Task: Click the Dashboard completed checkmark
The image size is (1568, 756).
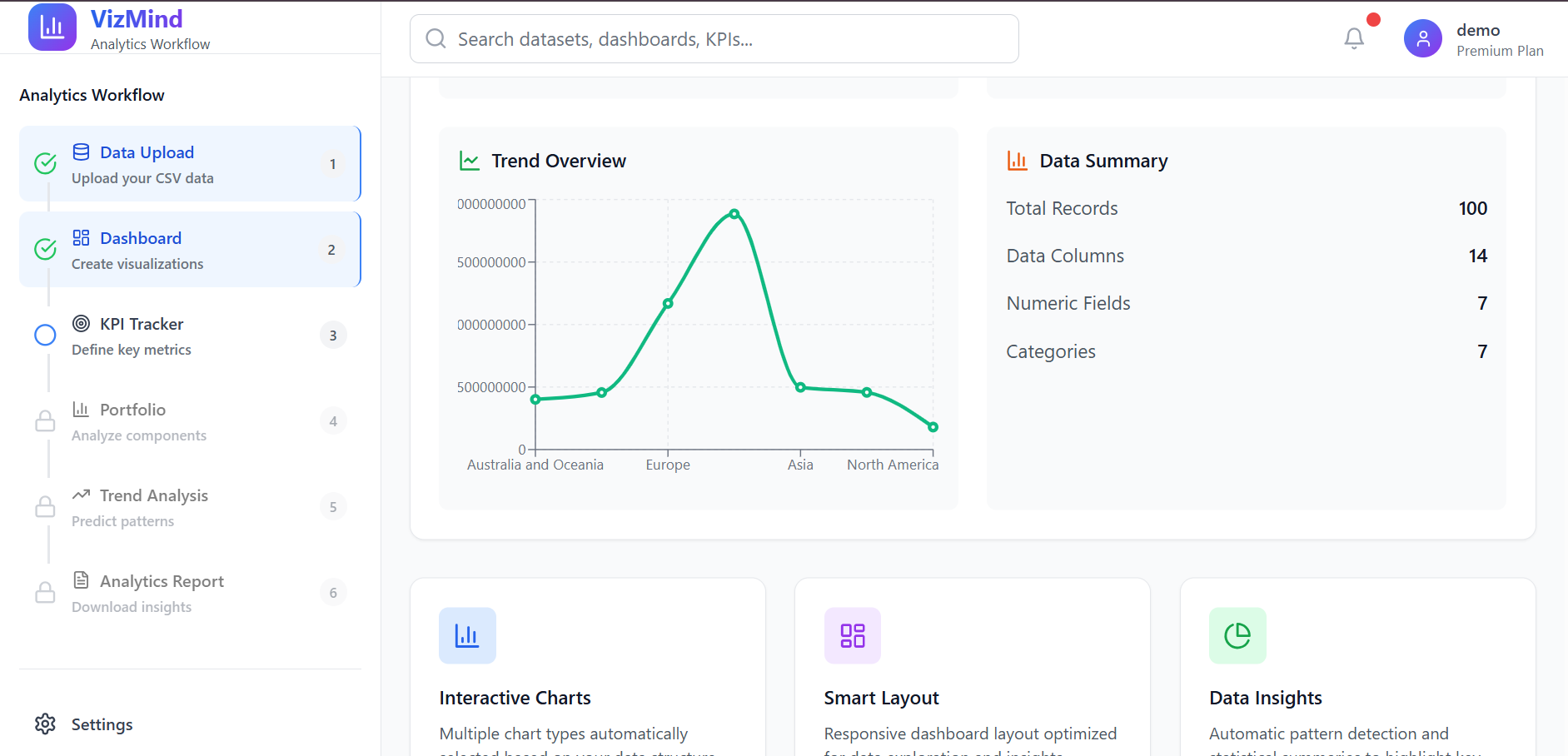Action: [45, 249]
